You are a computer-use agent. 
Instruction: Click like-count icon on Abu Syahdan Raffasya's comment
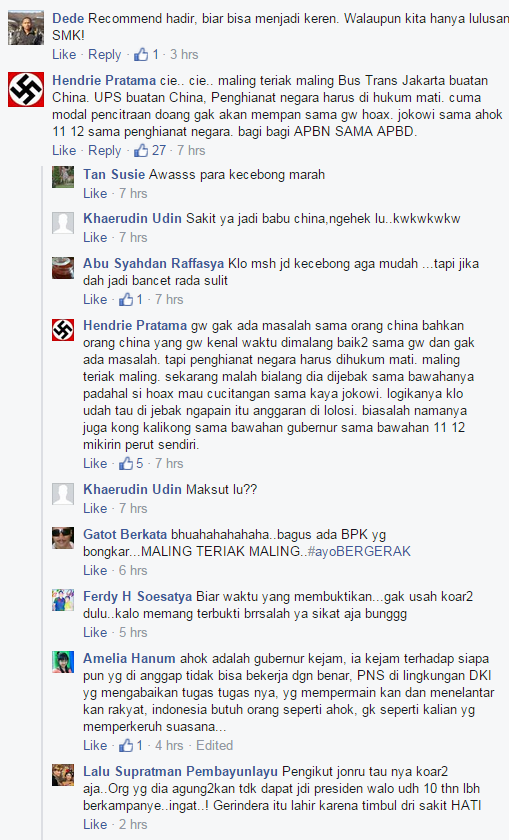click(126, 299)
